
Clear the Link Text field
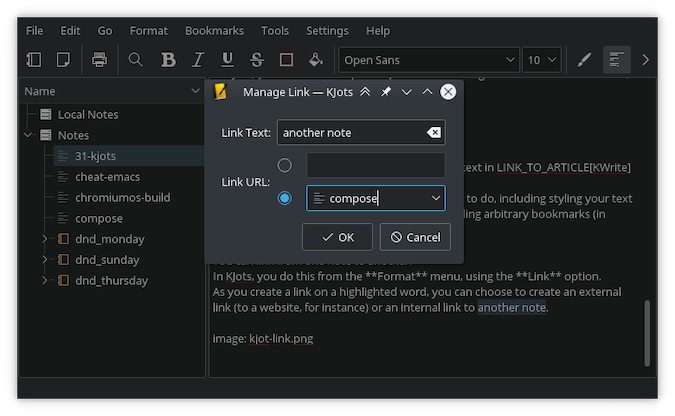434,133
